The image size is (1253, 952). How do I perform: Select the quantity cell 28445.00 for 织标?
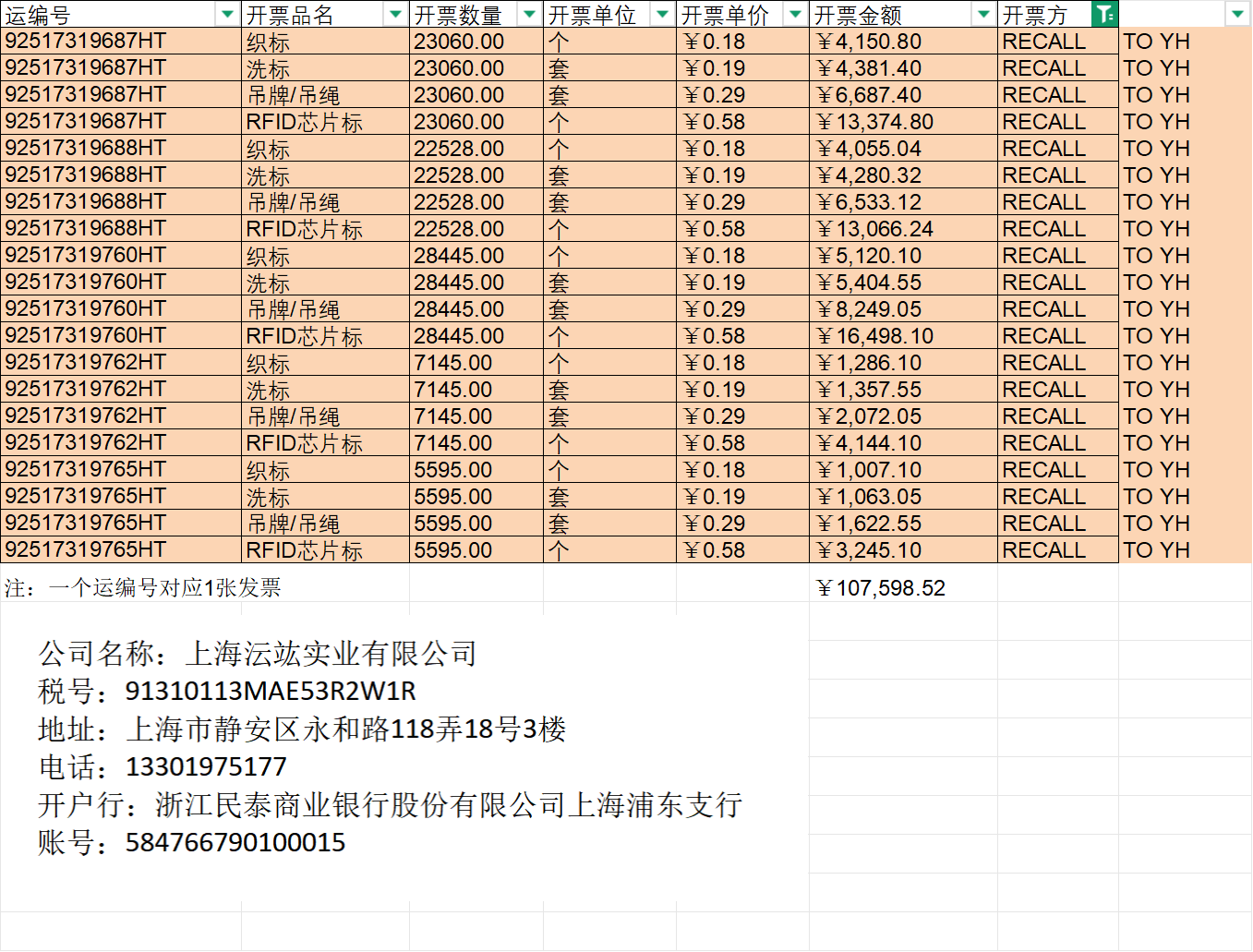[x=459, y=256]
